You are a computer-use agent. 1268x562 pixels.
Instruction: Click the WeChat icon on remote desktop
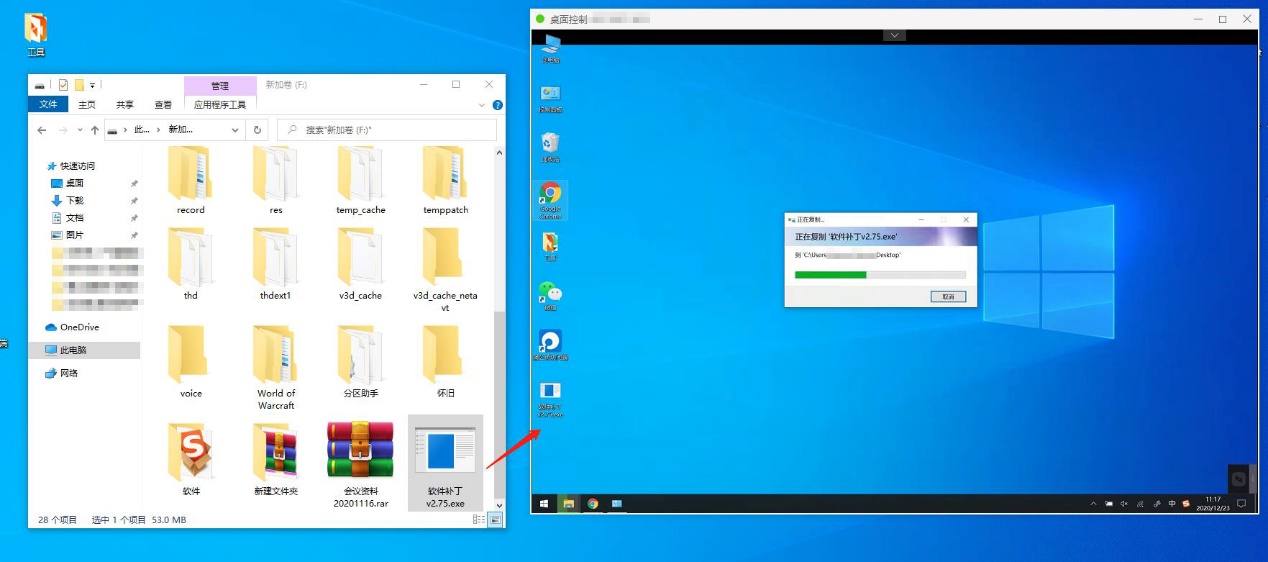[550, 296]
